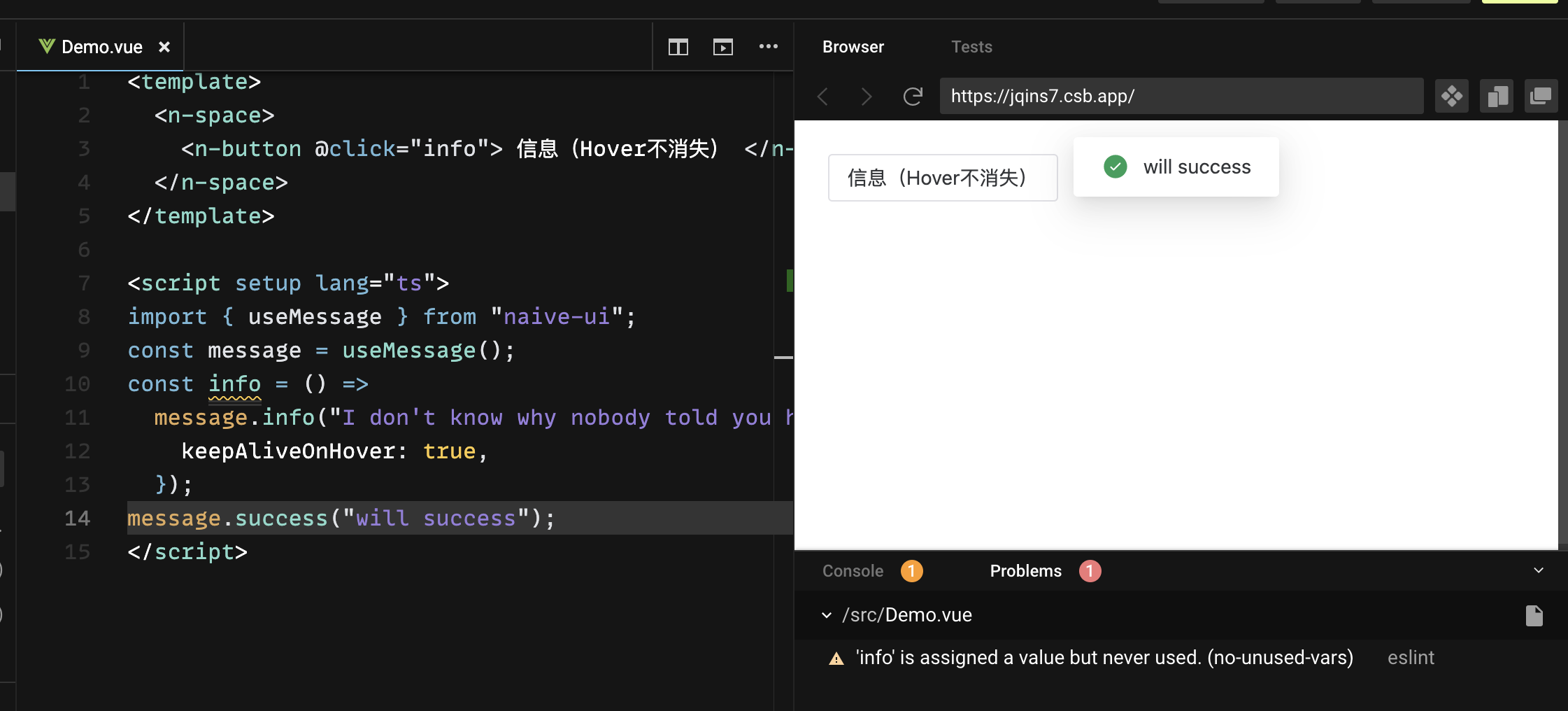Navigate back in the browser preview
Viewport: 1568px width, 711px height.
tap(822, 96)
